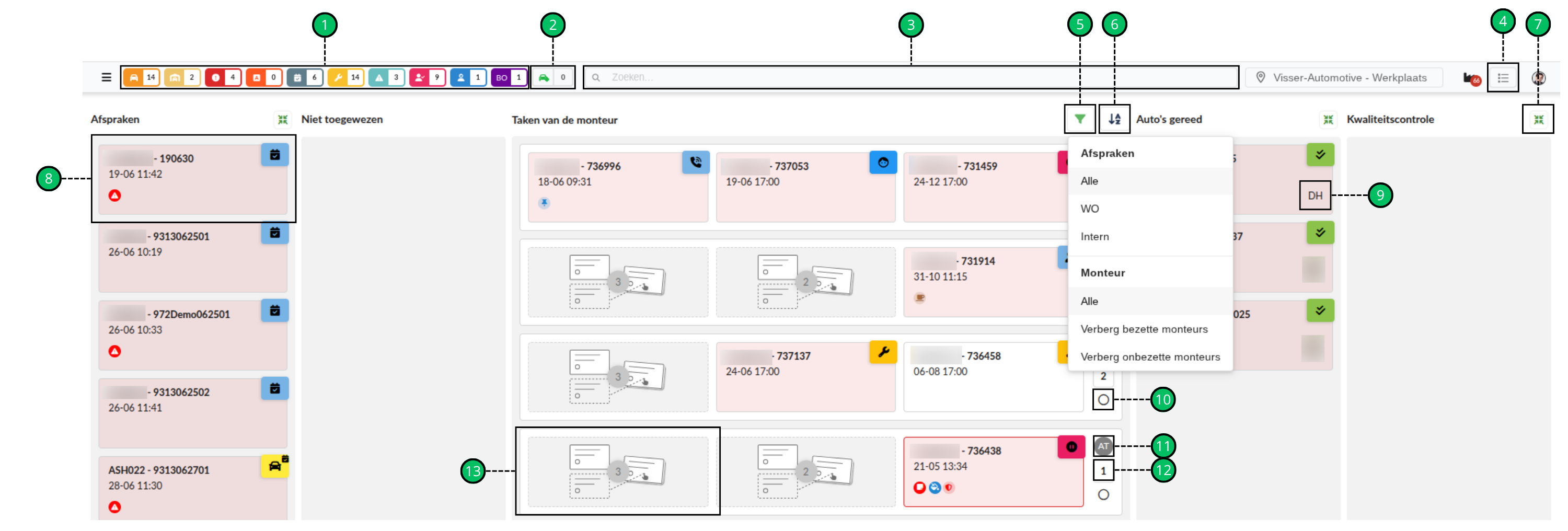Toggle the circle below mechanic AT

pos(1103,494)
